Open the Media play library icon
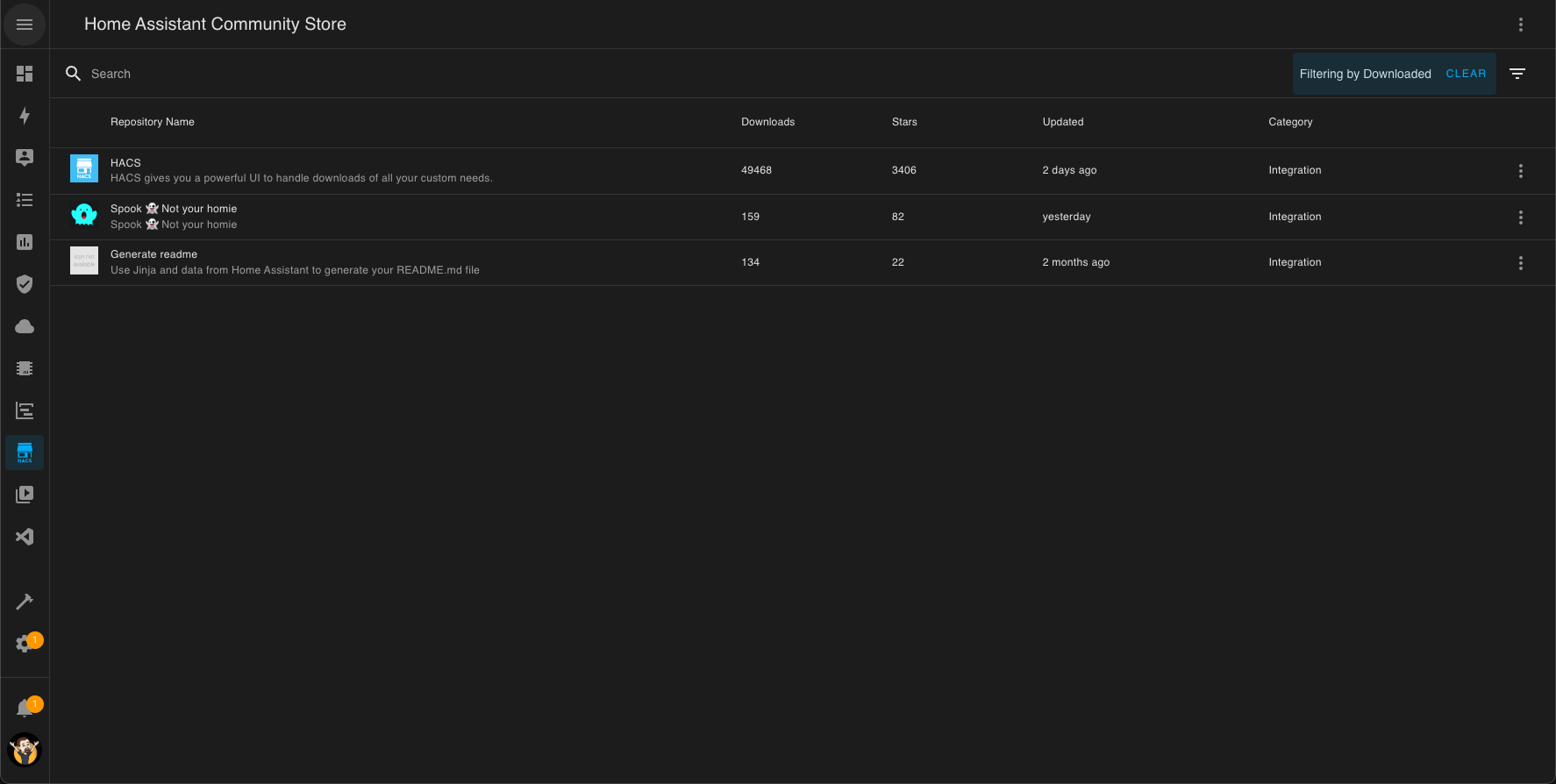Image resolution: width=1556 pixels, height=784 pixels. pos(25,495)
